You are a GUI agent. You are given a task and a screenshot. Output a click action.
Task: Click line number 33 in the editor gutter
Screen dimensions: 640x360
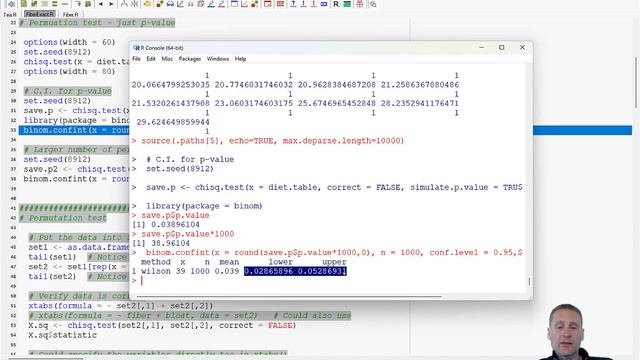click(x=13, y=130)
